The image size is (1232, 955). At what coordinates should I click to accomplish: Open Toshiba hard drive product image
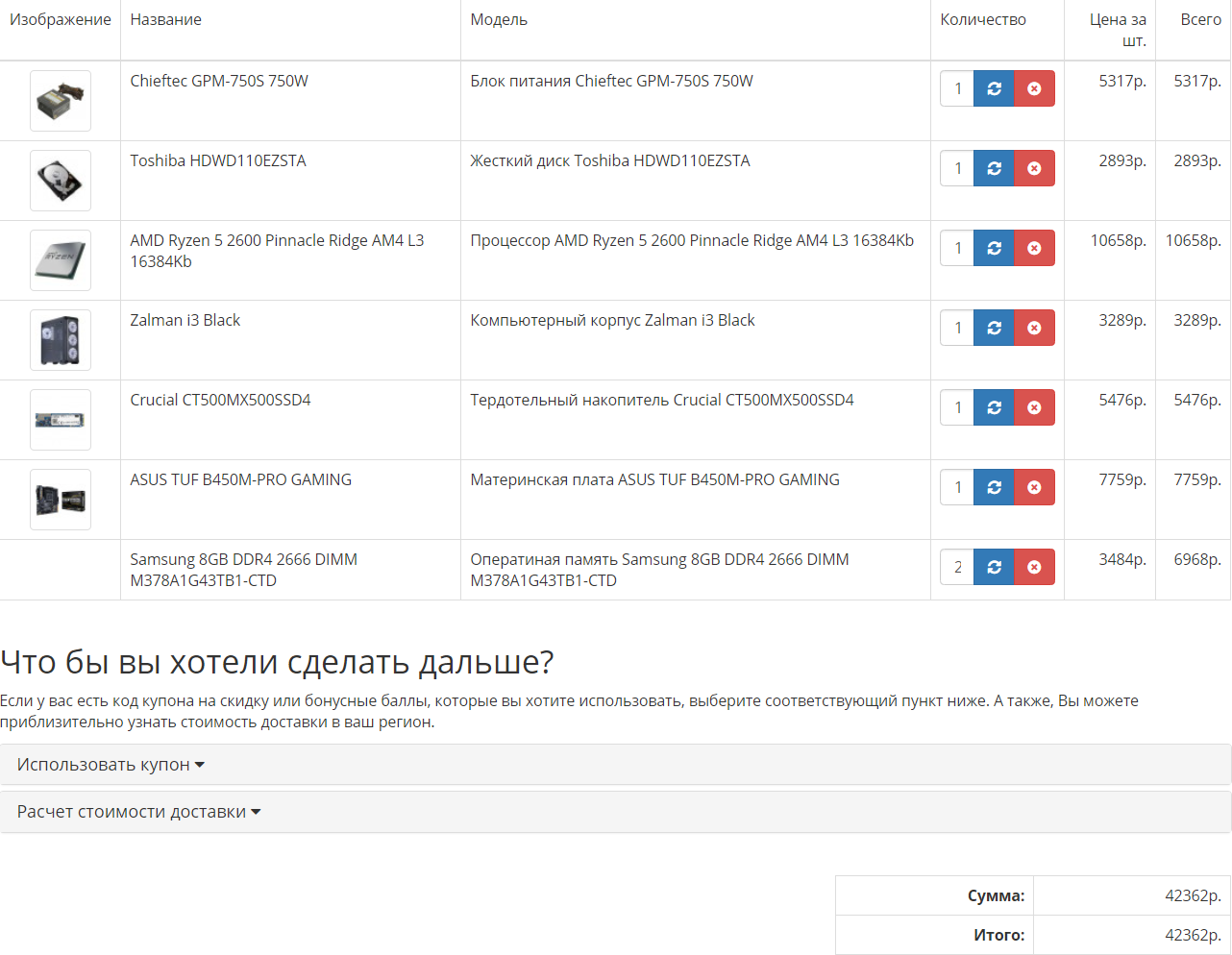(x=61, y=181)
